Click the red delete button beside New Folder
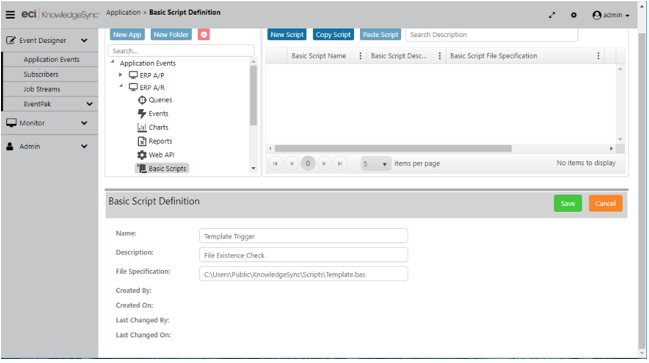Screen dimensions: 649x363 (204, 34)
